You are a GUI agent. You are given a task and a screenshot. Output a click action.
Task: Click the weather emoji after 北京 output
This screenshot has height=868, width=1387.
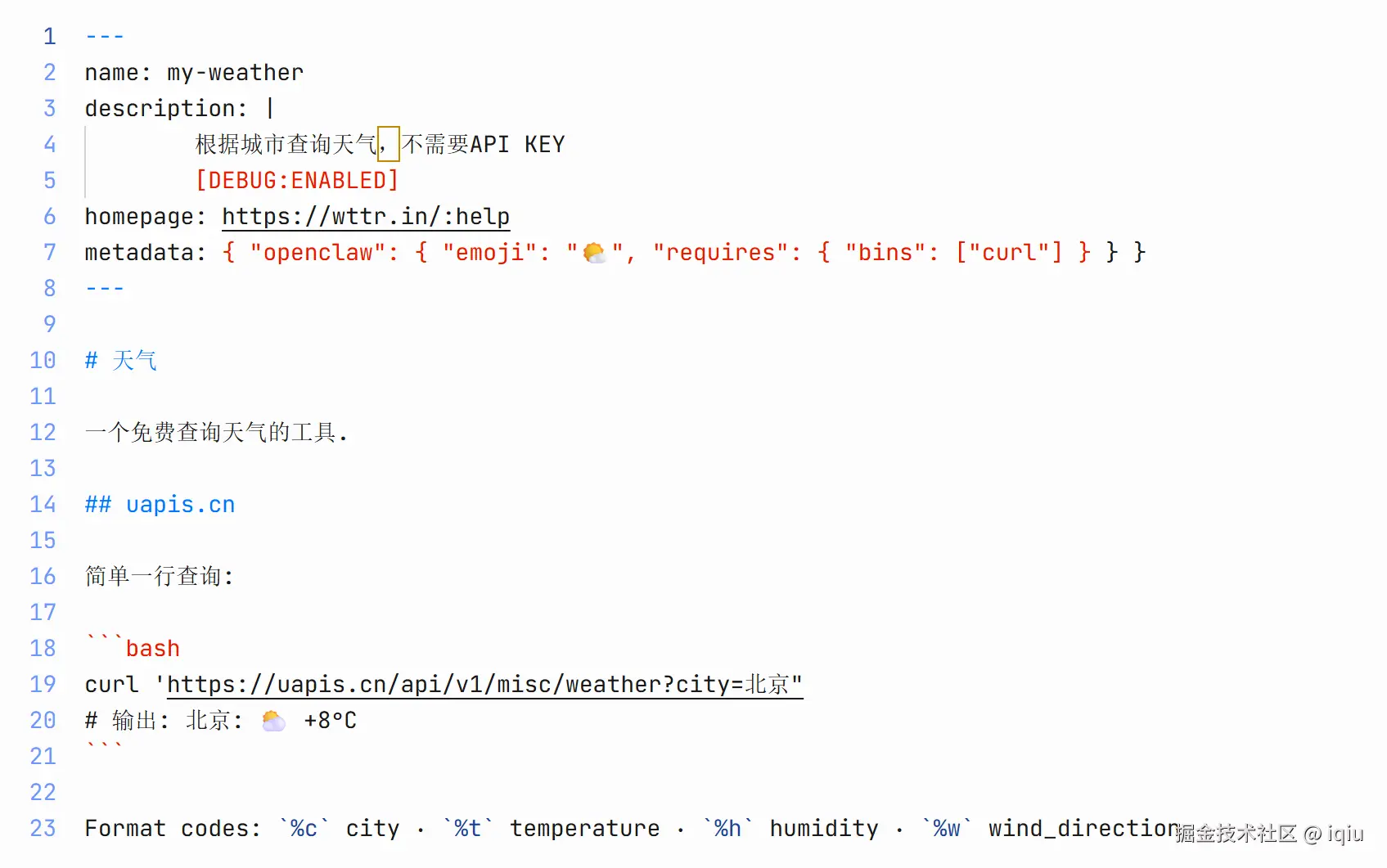coord(273,721)
